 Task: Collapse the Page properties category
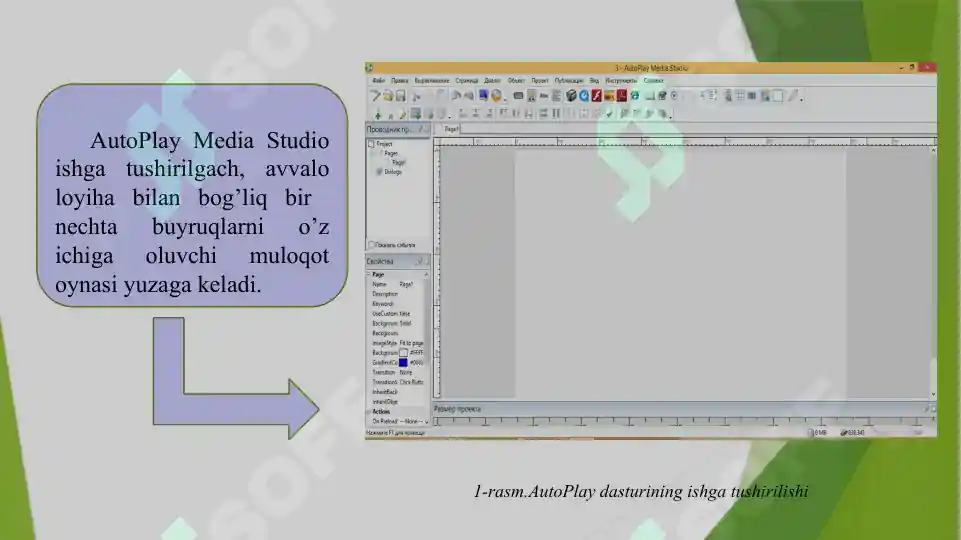369,275
